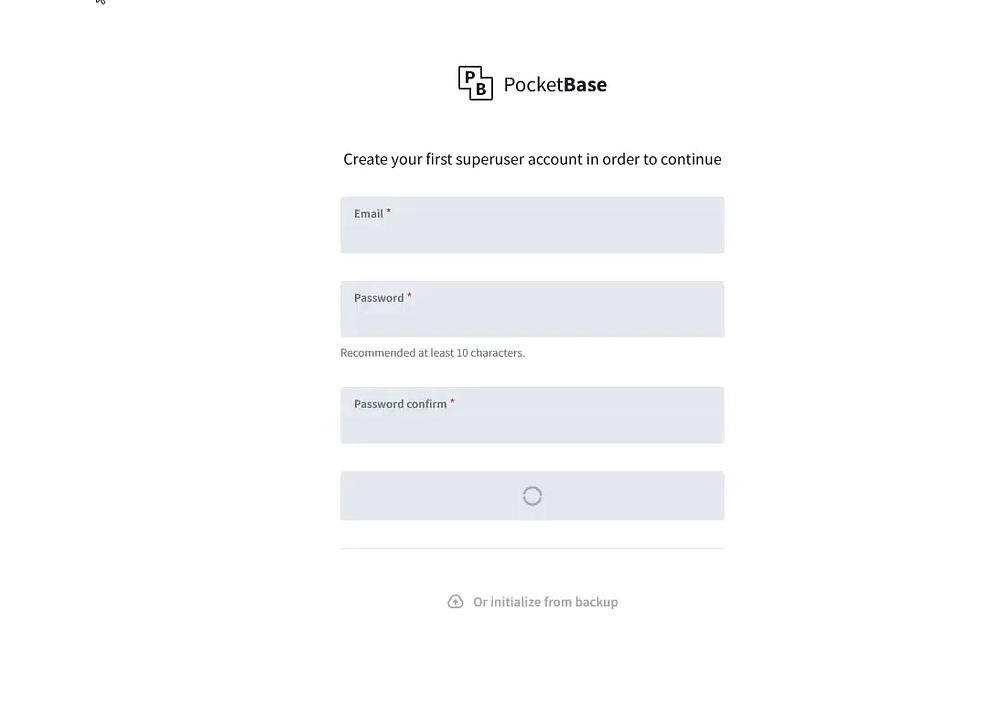1000x716 pixels.
Task: Click the Or initialize from backup text
Action: point(546,601)
